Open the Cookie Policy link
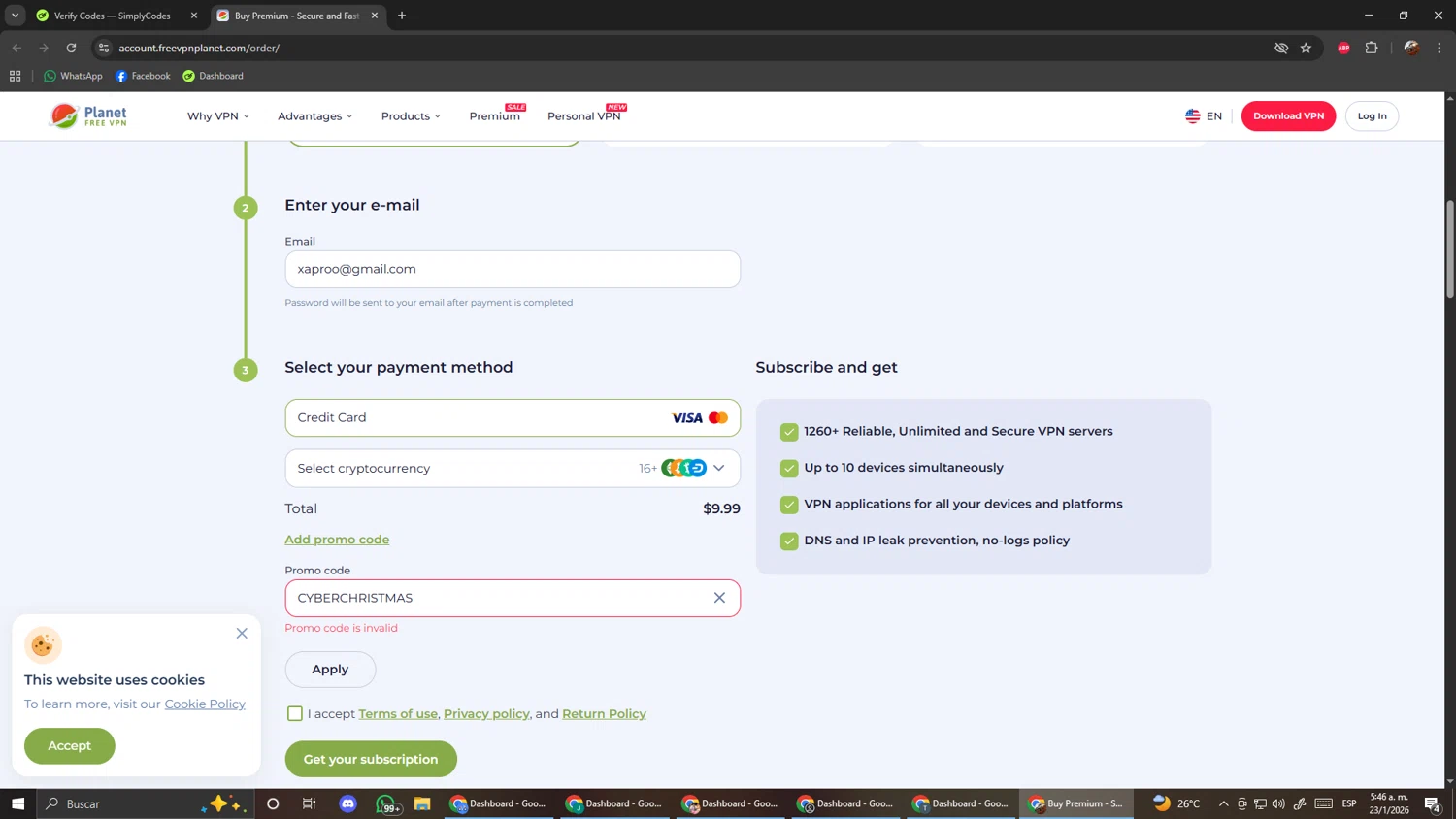The height and width of the screenshot is (819, 1456). click(x=205, y=704)
